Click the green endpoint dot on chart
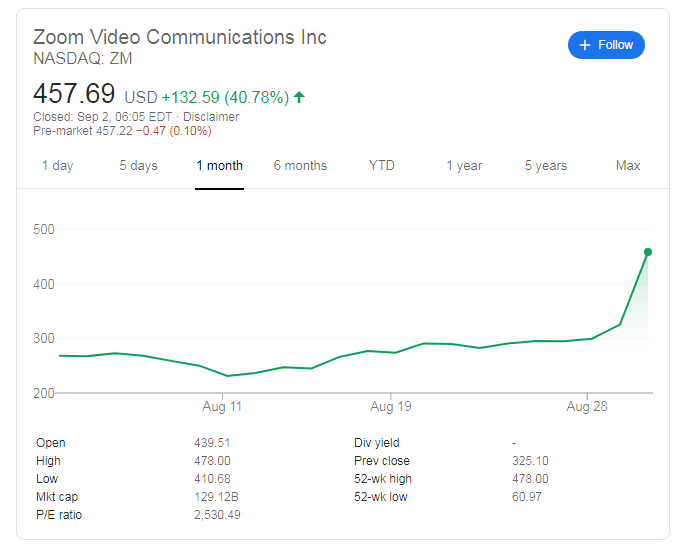The height and width of the screenshot is (551, 686). click(x=648, y=252)
